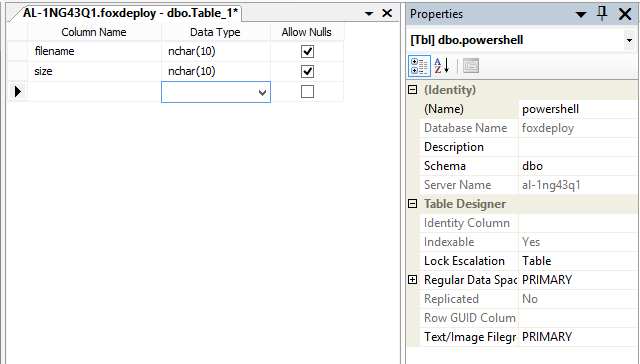Open the active documents list arrow

coord(369,14)
